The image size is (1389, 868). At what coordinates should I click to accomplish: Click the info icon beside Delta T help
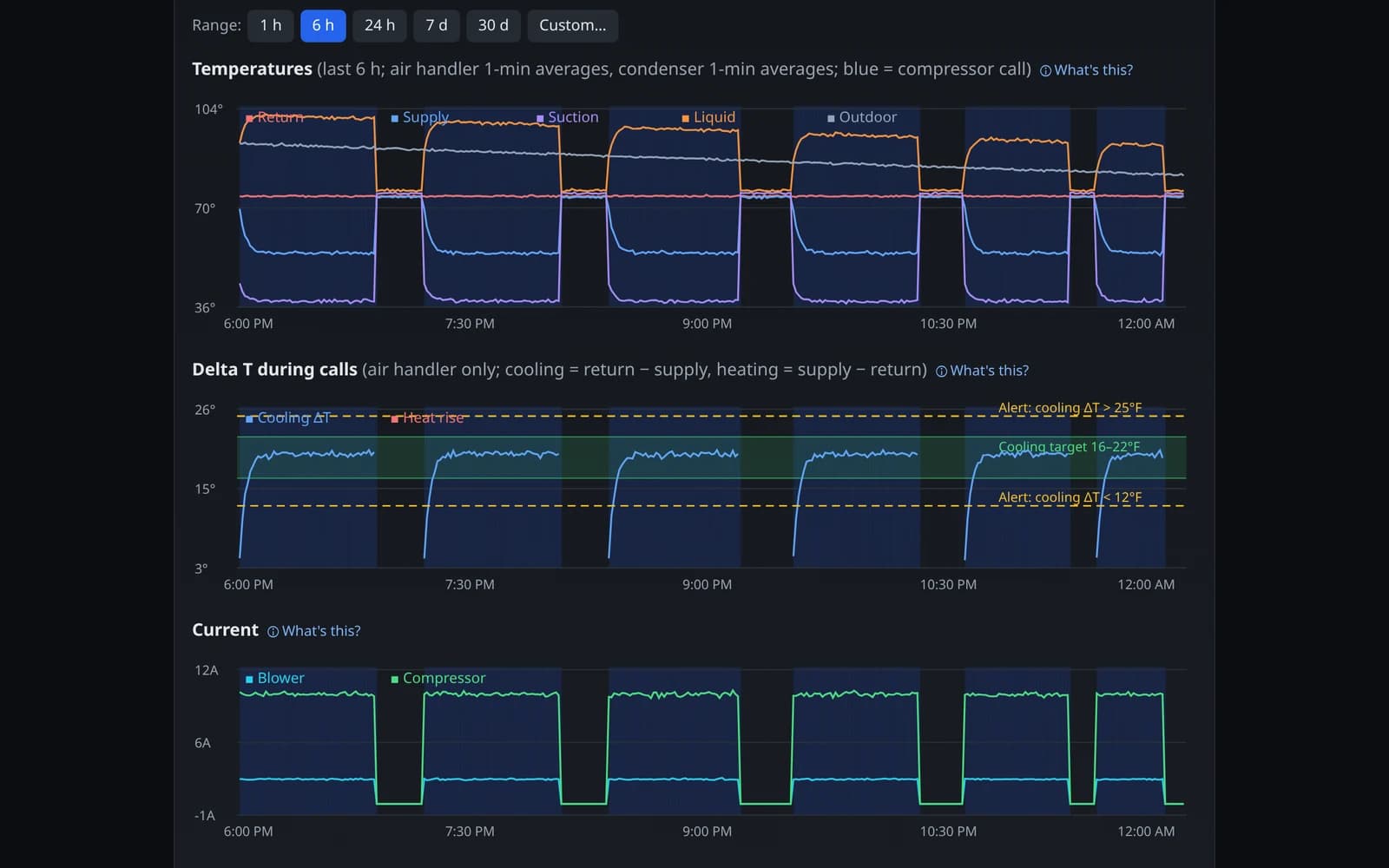click(941, 372)
